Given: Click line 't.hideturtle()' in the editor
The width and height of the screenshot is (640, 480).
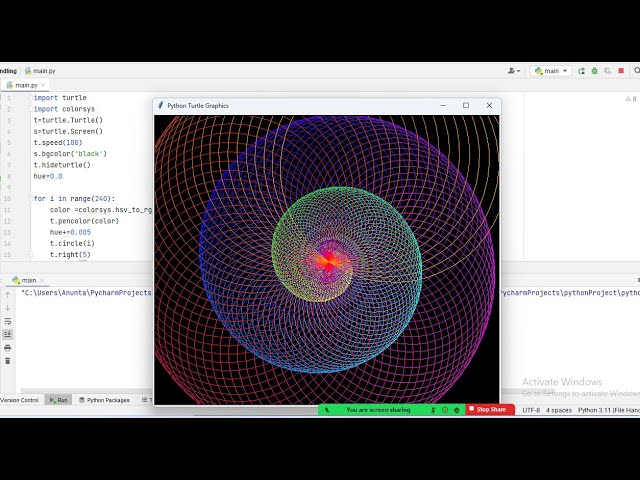Looking at the screenshot, I should point(62,165).
